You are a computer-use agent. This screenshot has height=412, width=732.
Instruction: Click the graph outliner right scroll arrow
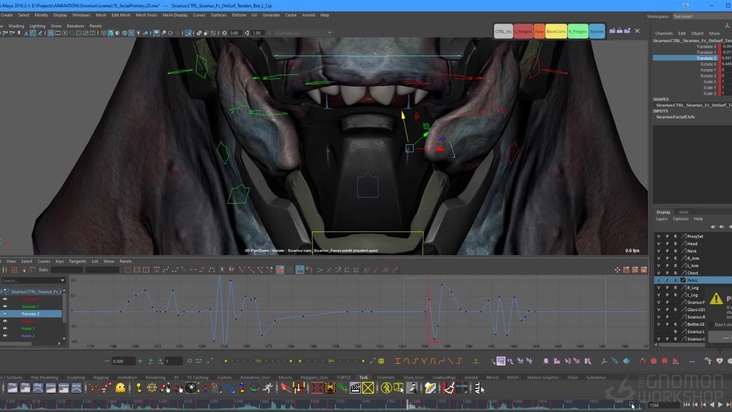[x=59, y=343]
